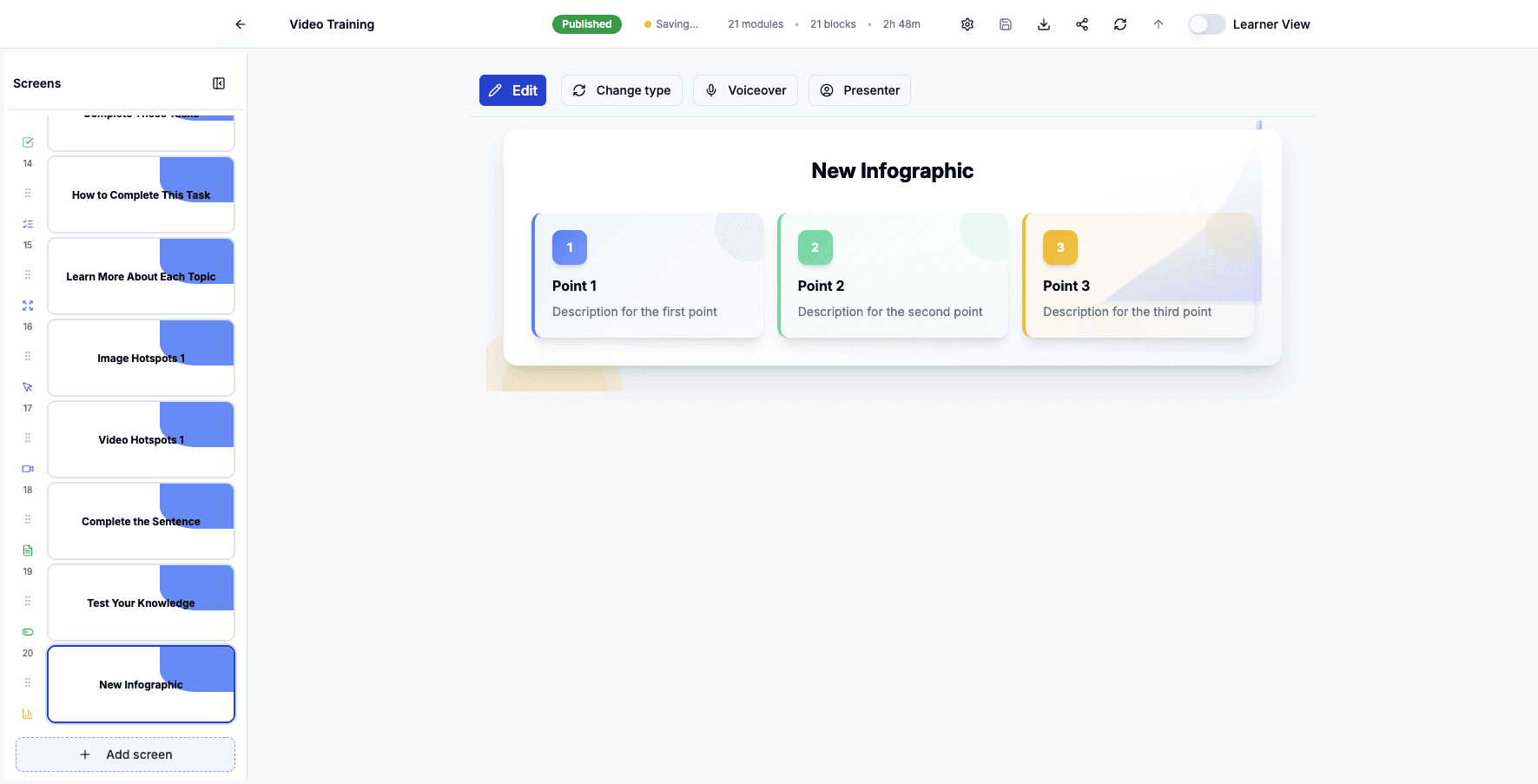1538x784 pixels.
Task: Collapse the Screens panel
Action: [x=219, y=82]
